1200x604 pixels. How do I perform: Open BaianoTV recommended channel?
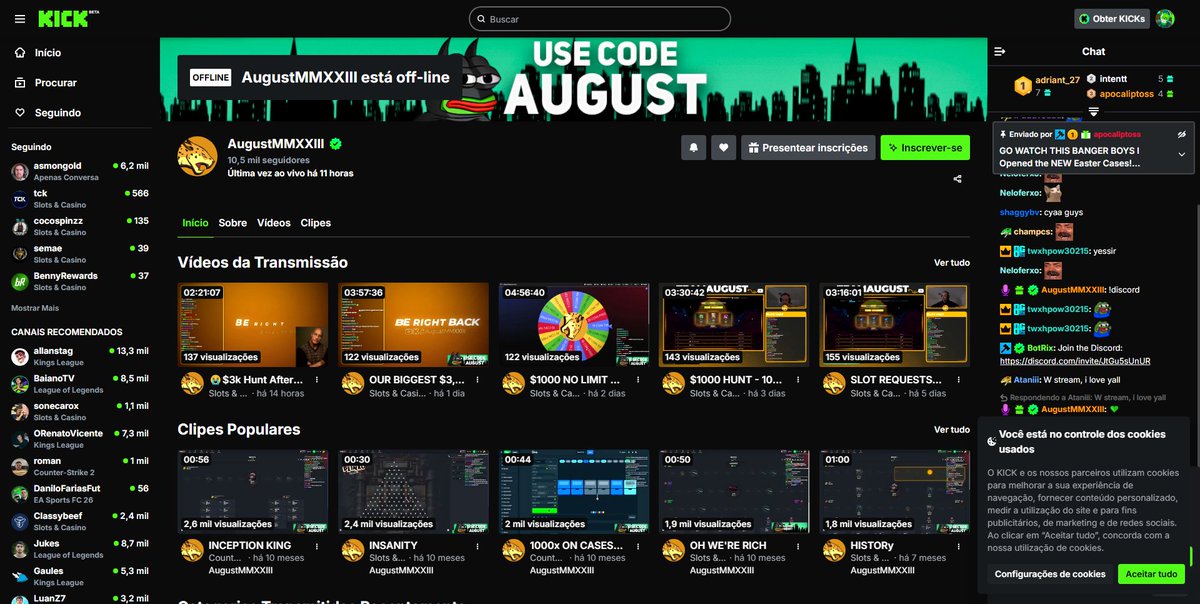(80, 384)
